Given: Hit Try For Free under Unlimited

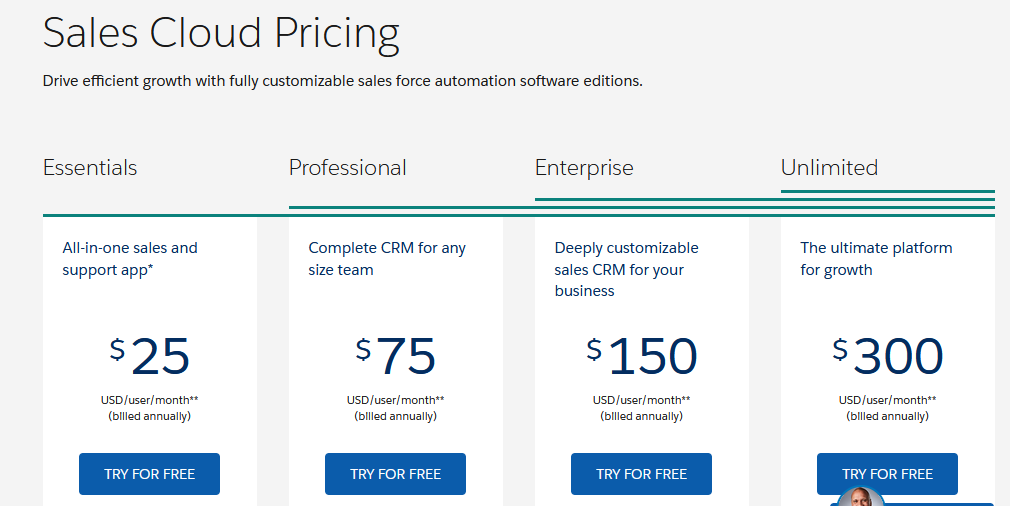Looking at the screenshot, I should 887,474.
